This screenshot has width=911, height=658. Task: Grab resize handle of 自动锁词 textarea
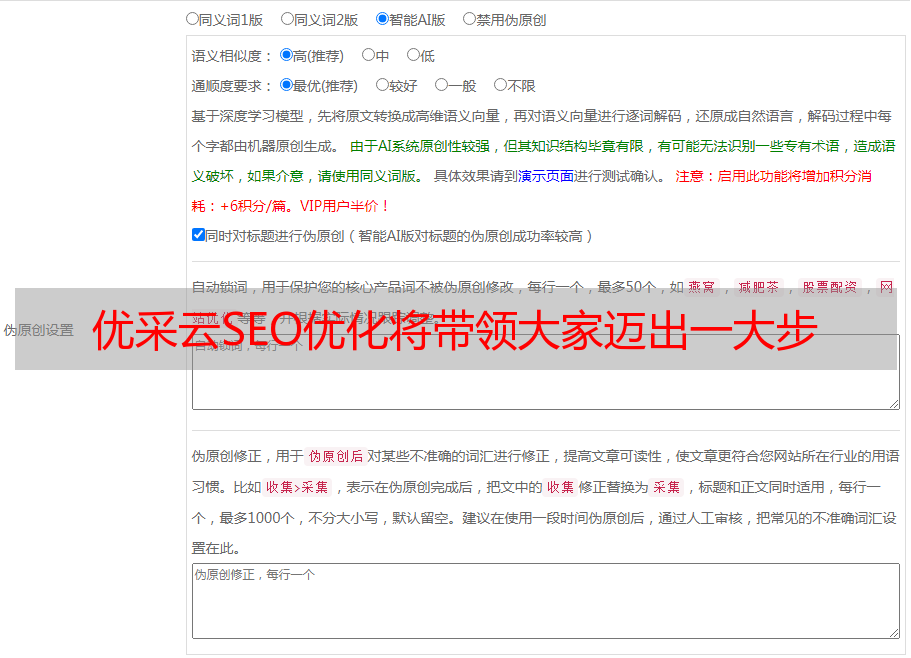point(894,404)
